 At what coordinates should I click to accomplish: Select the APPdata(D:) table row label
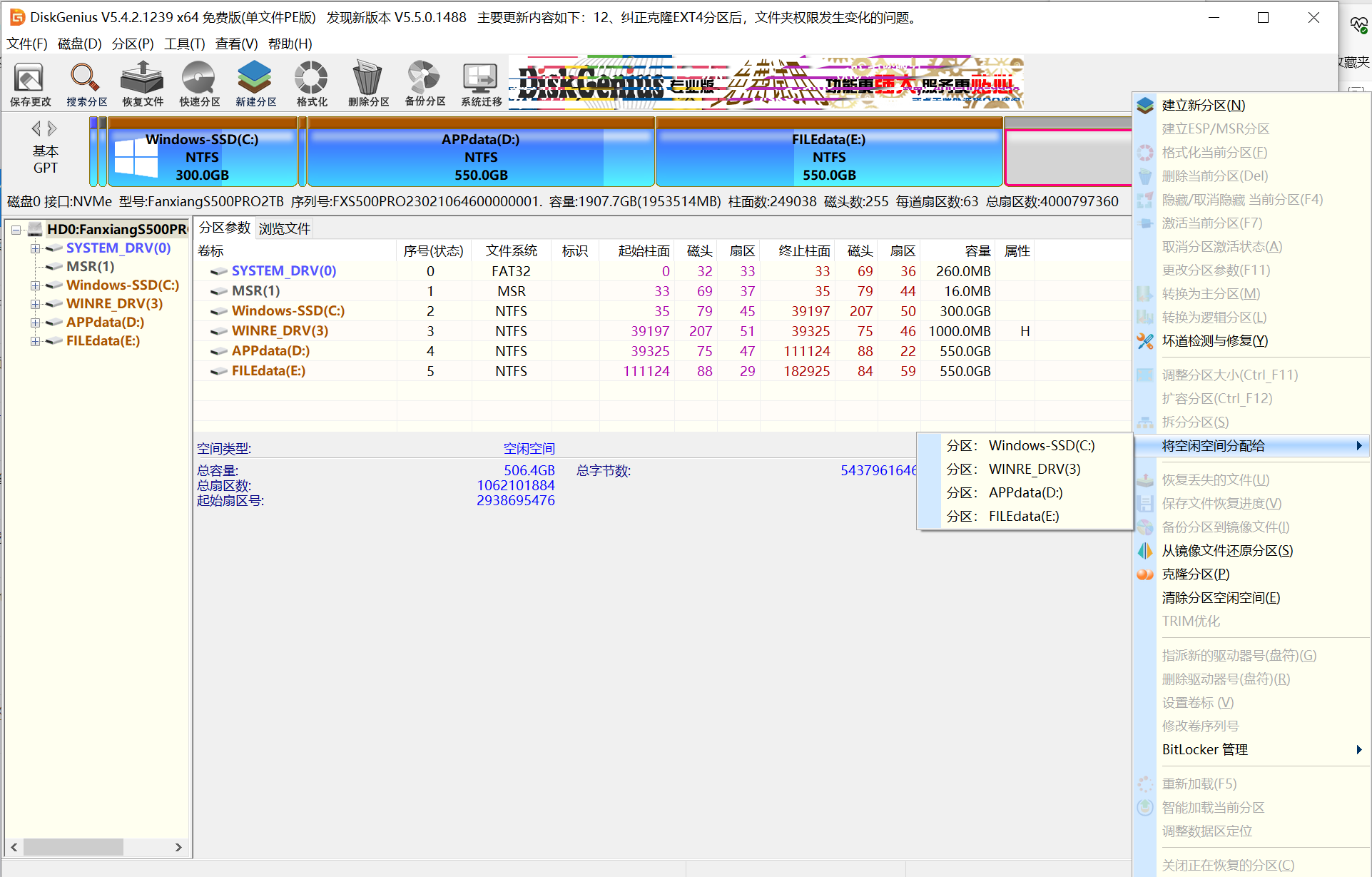tap(270, 351)
